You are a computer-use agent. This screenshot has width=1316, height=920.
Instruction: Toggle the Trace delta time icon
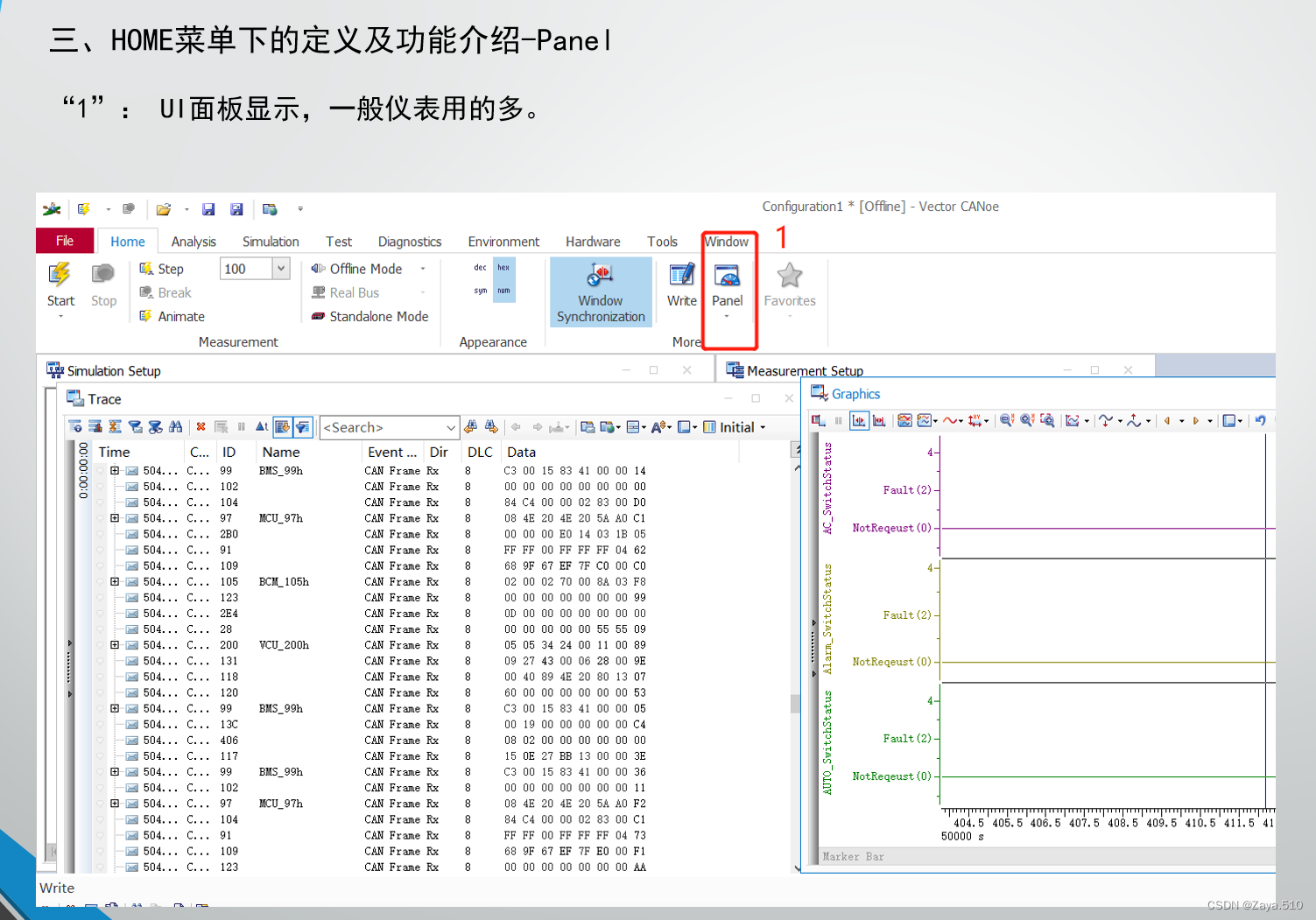(262, 426)
